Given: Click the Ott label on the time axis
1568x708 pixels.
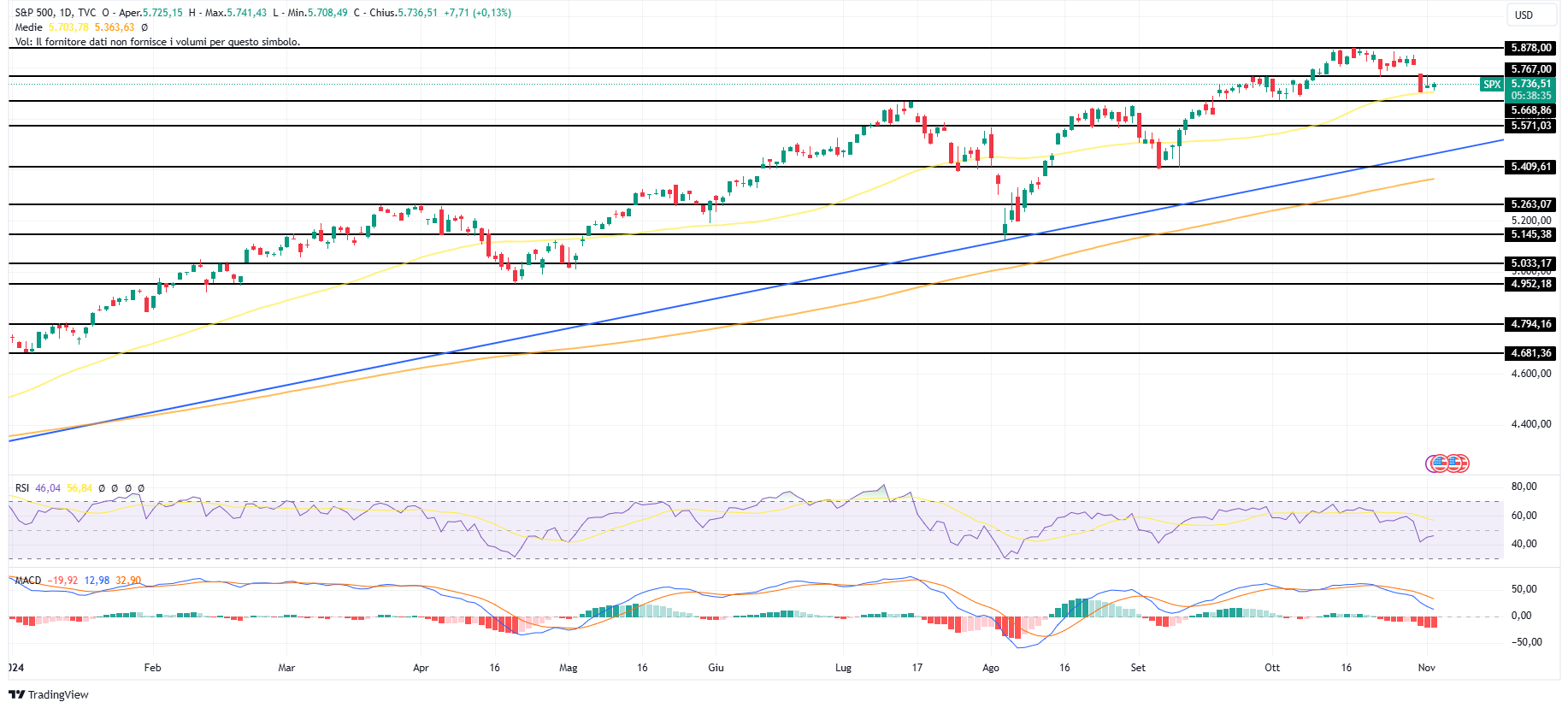Looking at the screenshot, I should 1272,668.
